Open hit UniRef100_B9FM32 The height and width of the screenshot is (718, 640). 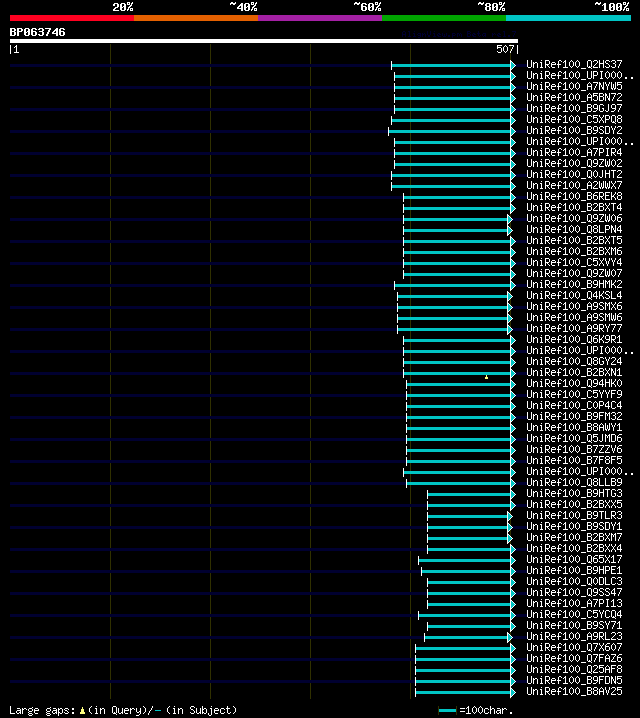[x=574, y=416]
